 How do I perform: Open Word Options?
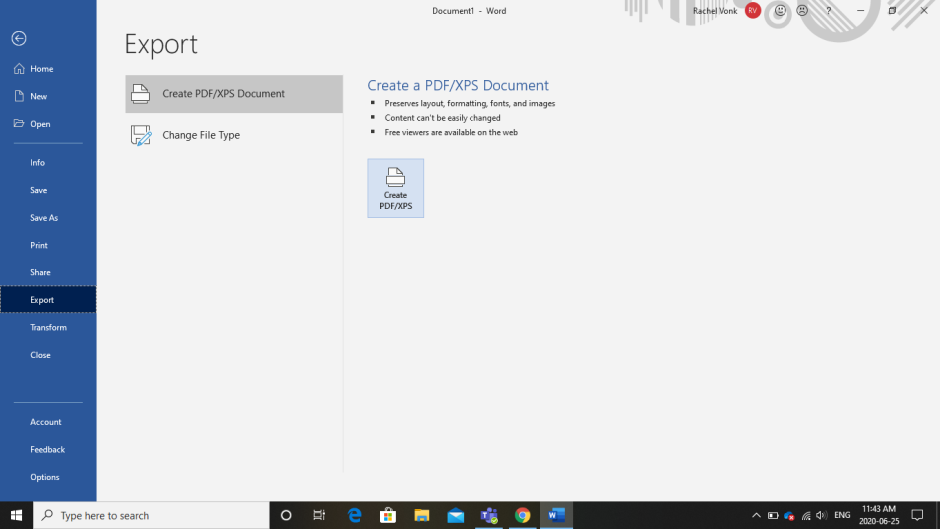pos(45,477)
